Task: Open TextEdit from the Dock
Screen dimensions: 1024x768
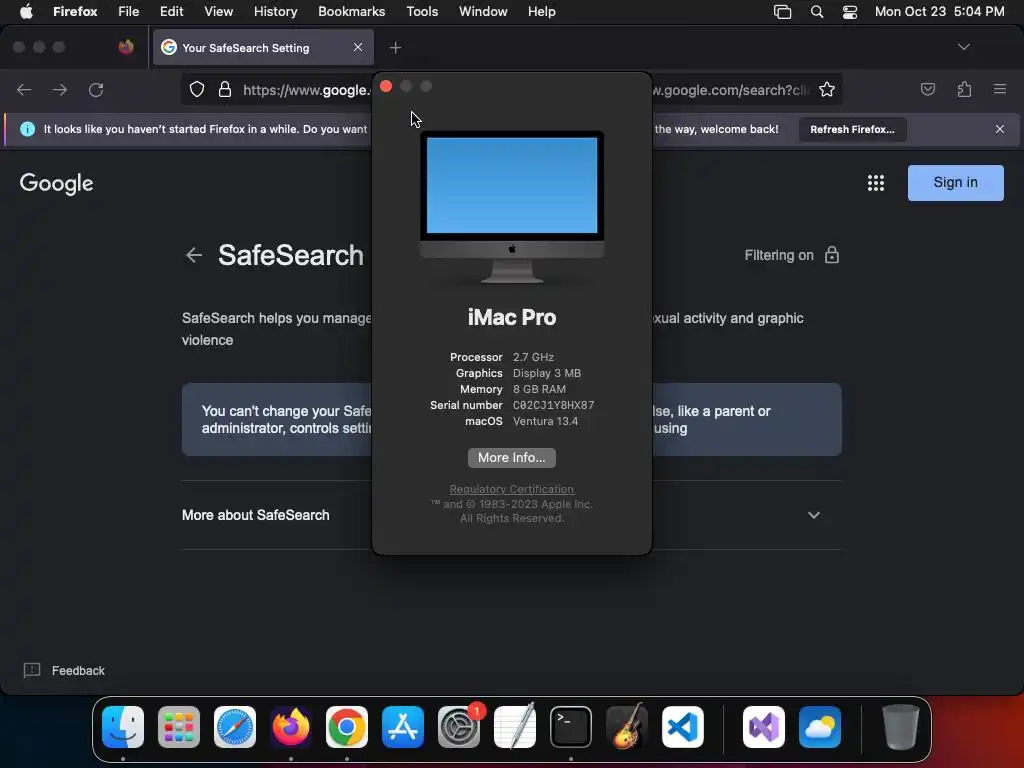Action: [x=515, y=727]
